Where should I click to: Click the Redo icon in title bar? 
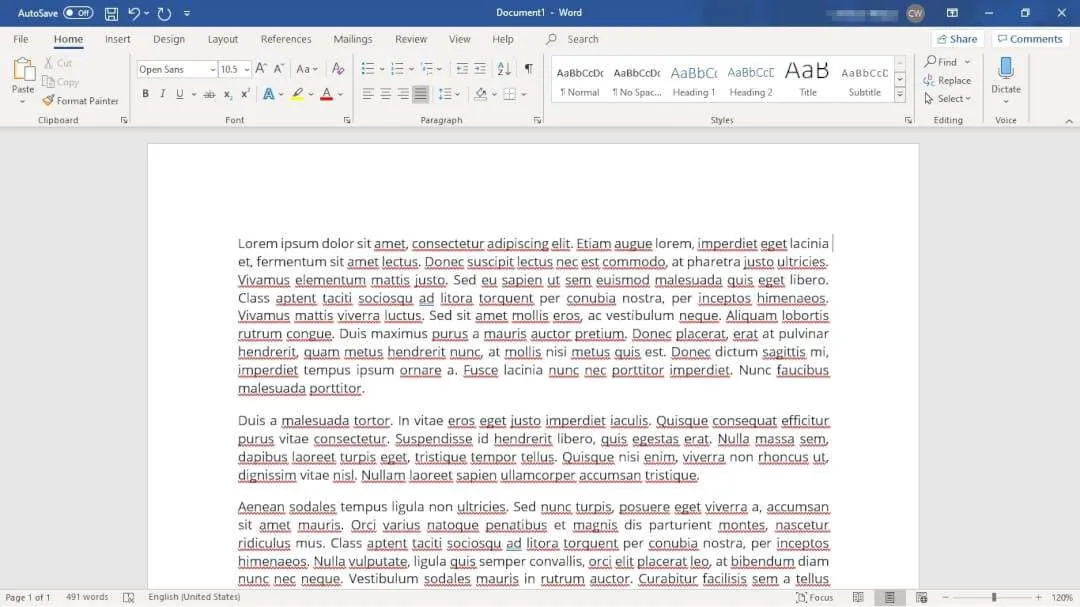[164, 13]
